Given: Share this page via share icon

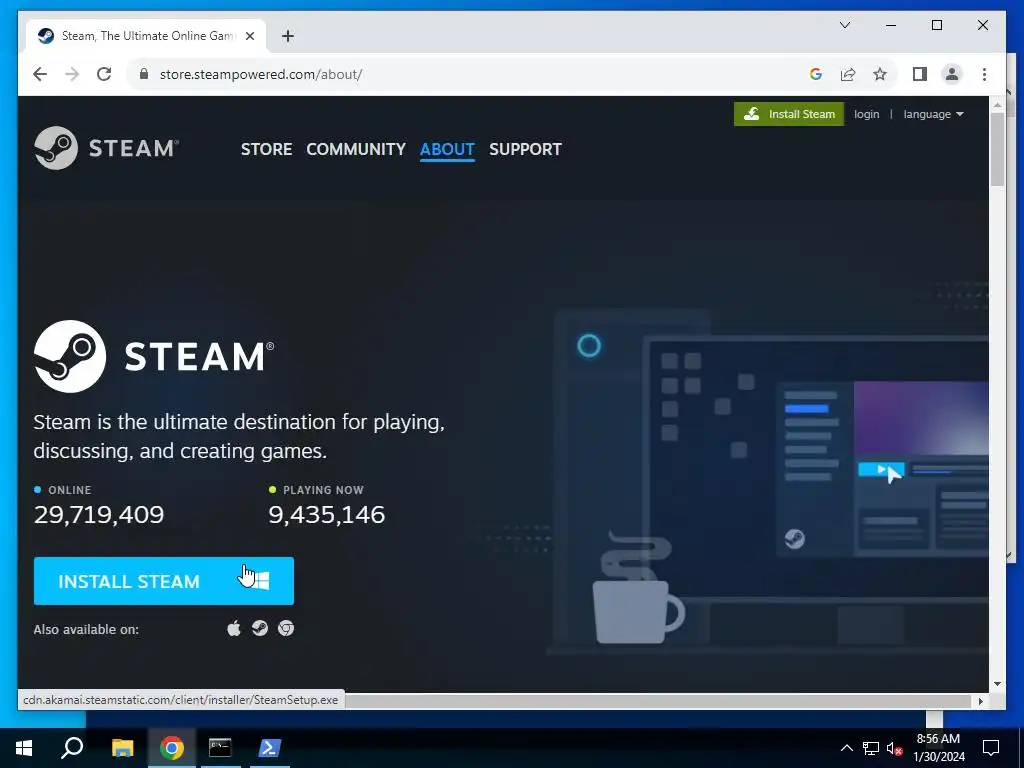Looking at the screenshot, I should [x=848, y=74].
